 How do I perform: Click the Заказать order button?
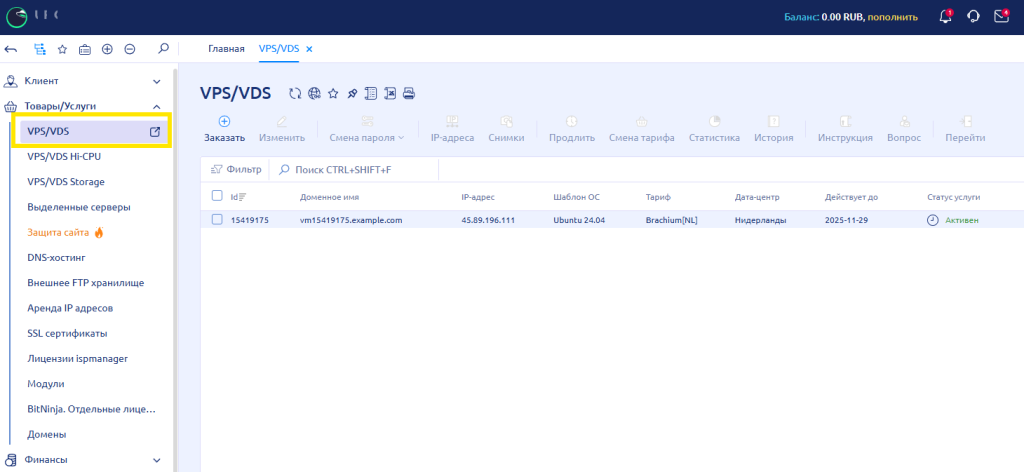point(224,129)
